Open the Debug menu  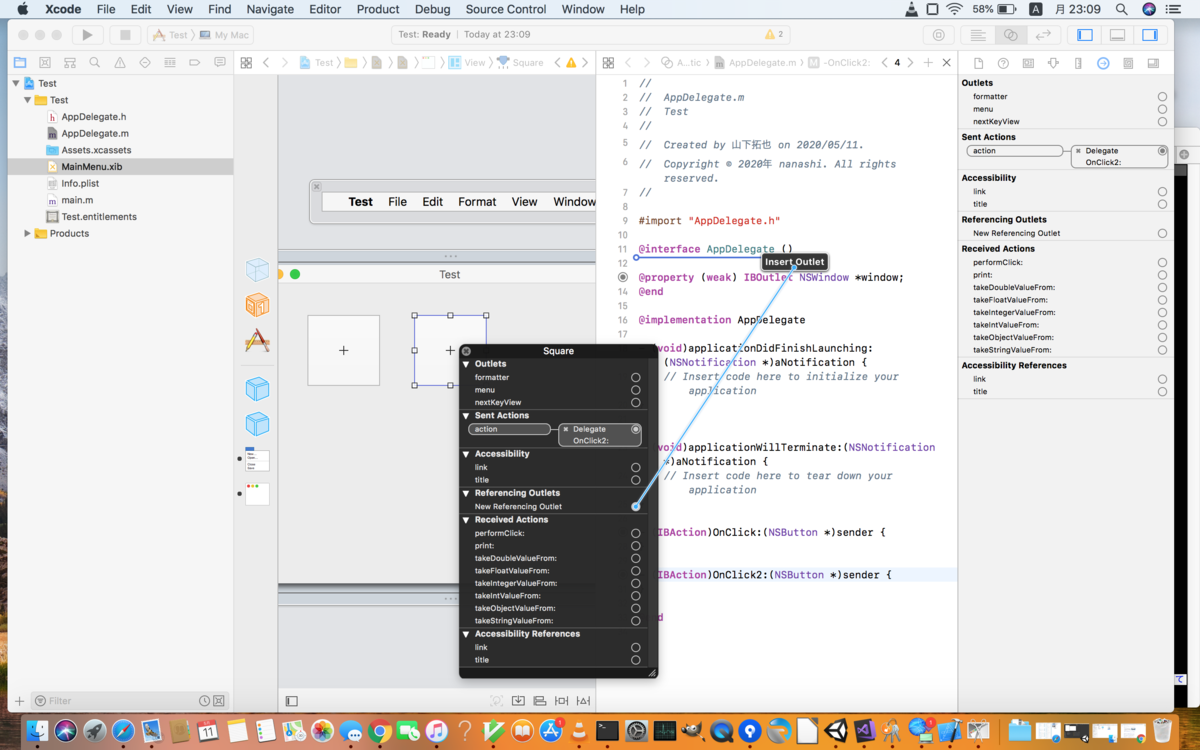coord(432,9)
